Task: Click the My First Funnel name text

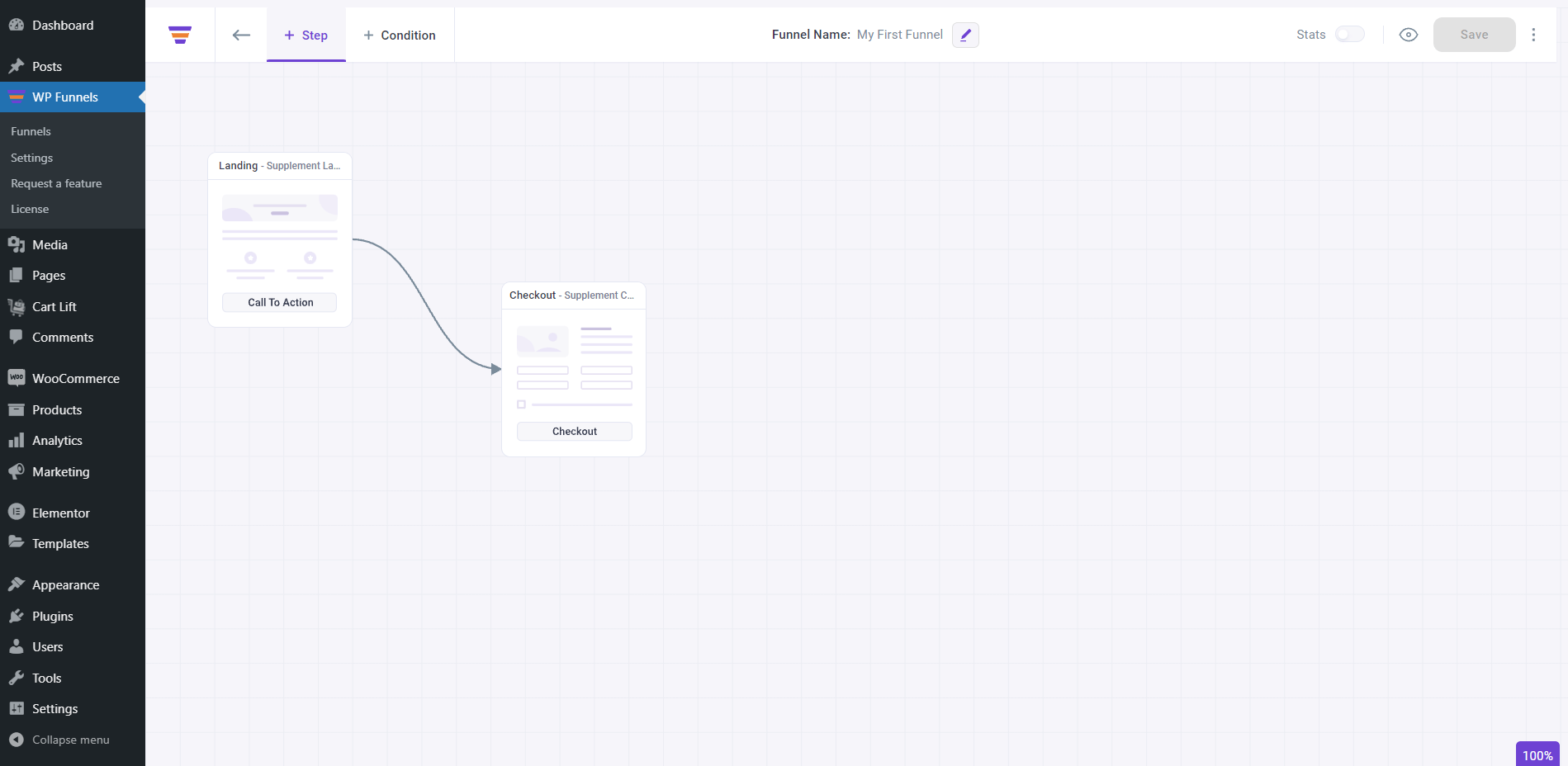Action: pos(899,35)
